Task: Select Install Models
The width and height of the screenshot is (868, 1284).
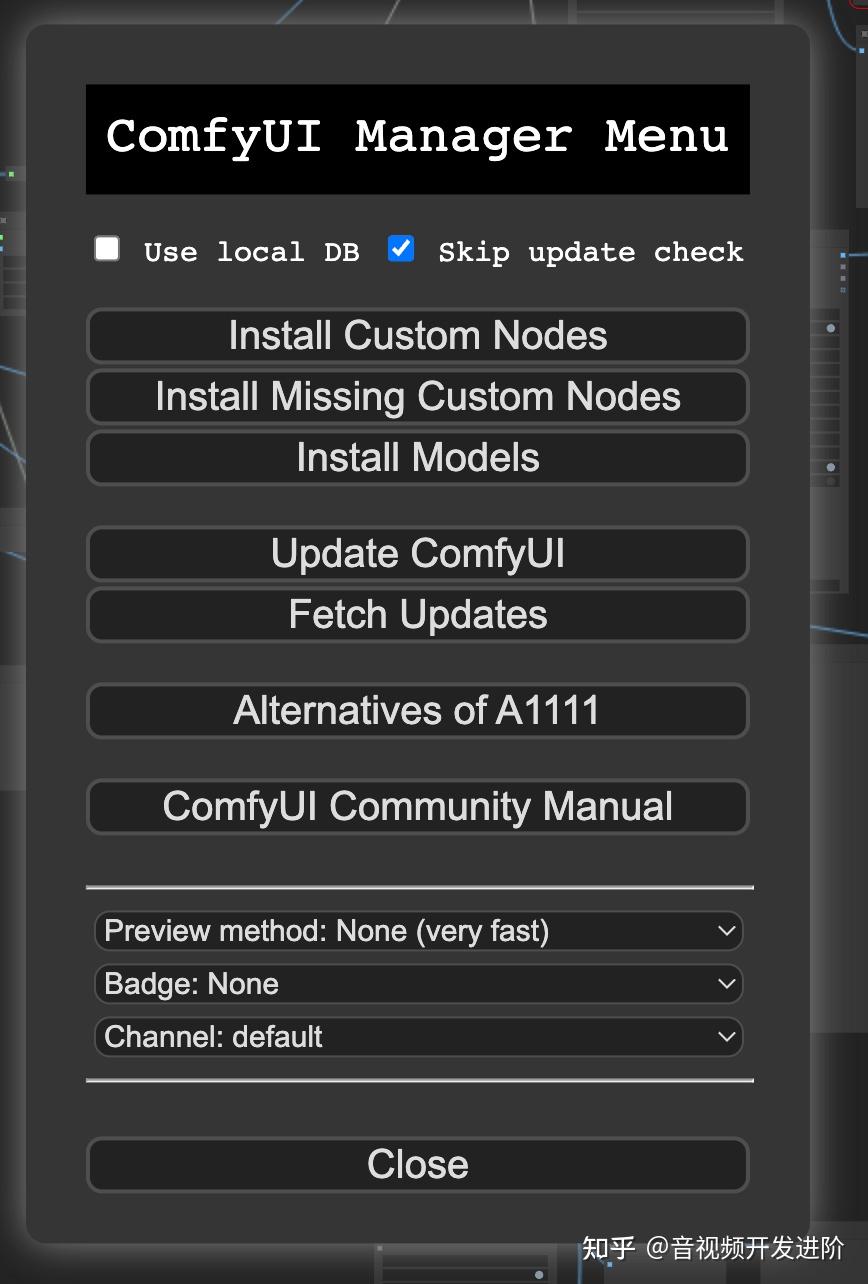Action: pyautogui.click(x=417, y=458)
